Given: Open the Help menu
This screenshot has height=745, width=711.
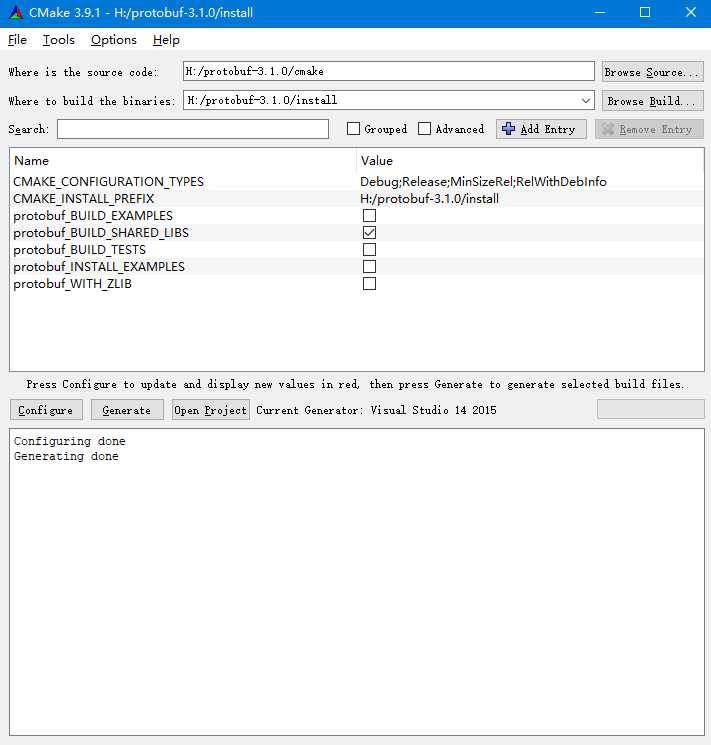Looking at the screenshot, I should 166,40.
